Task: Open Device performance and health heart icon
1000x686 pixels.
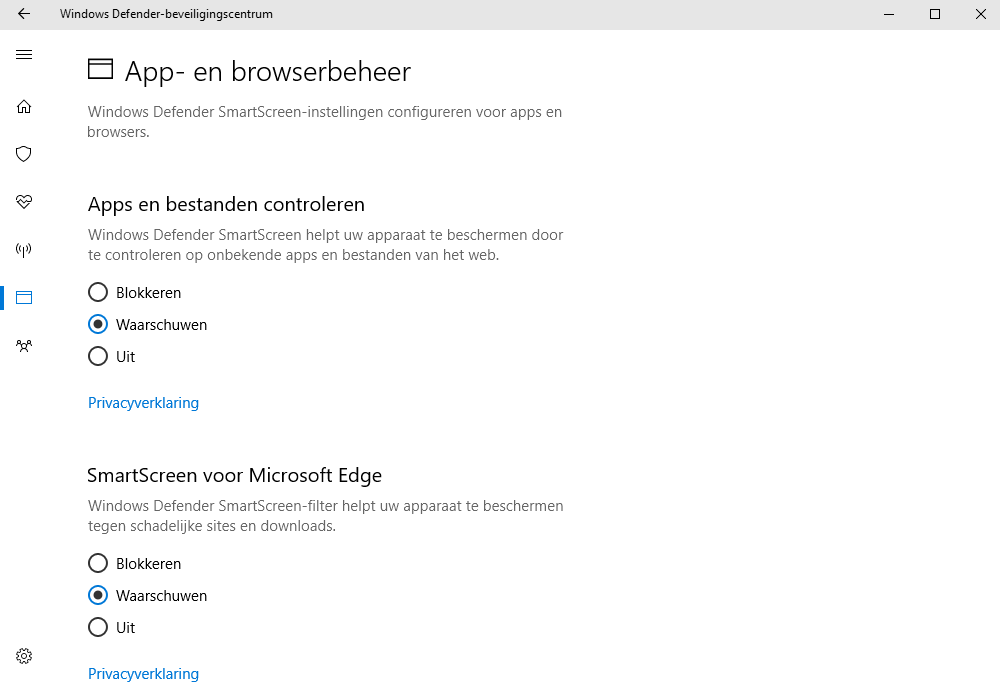Action: click(x=24, y=202)
